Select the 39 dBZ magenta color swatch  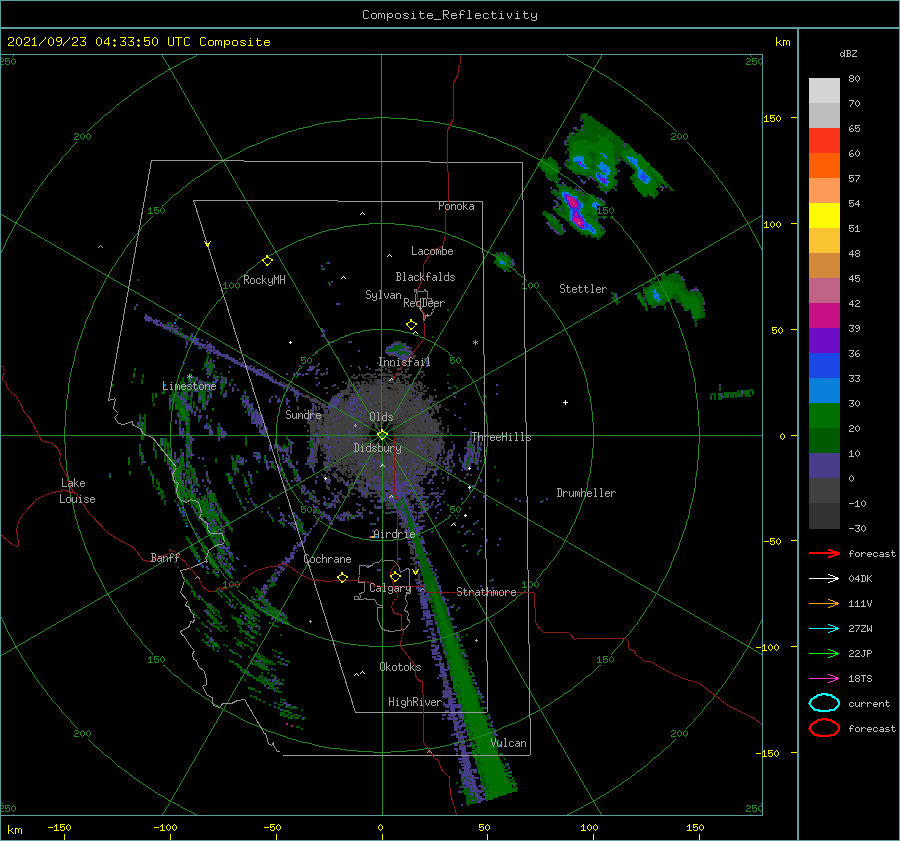point(824,316)
